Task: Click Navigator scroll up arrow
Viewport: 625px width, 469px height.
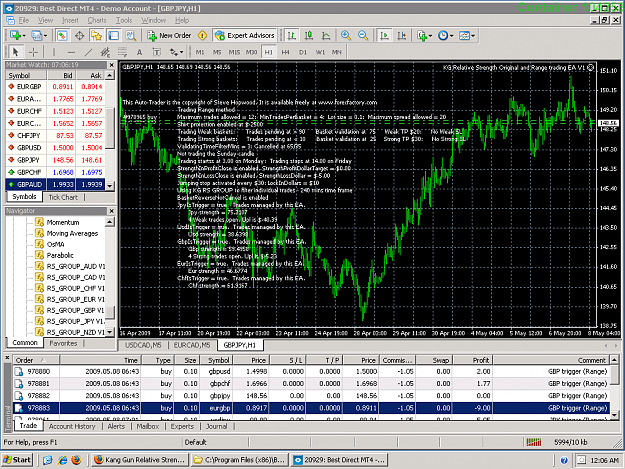Action: click(110, 222)
